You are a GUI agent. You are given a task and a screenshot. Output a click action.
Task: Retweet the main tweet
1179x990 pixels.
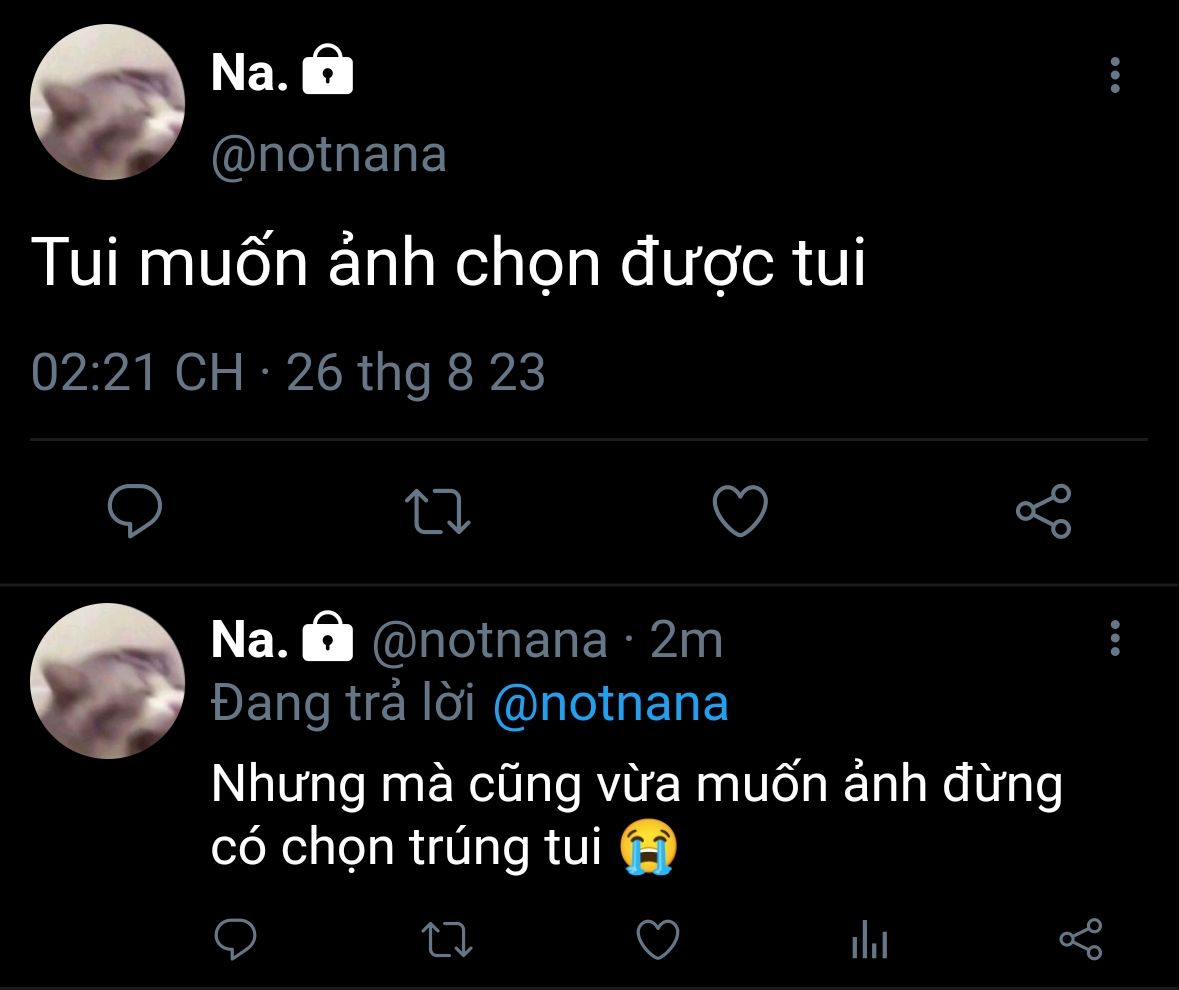point(438,511)
